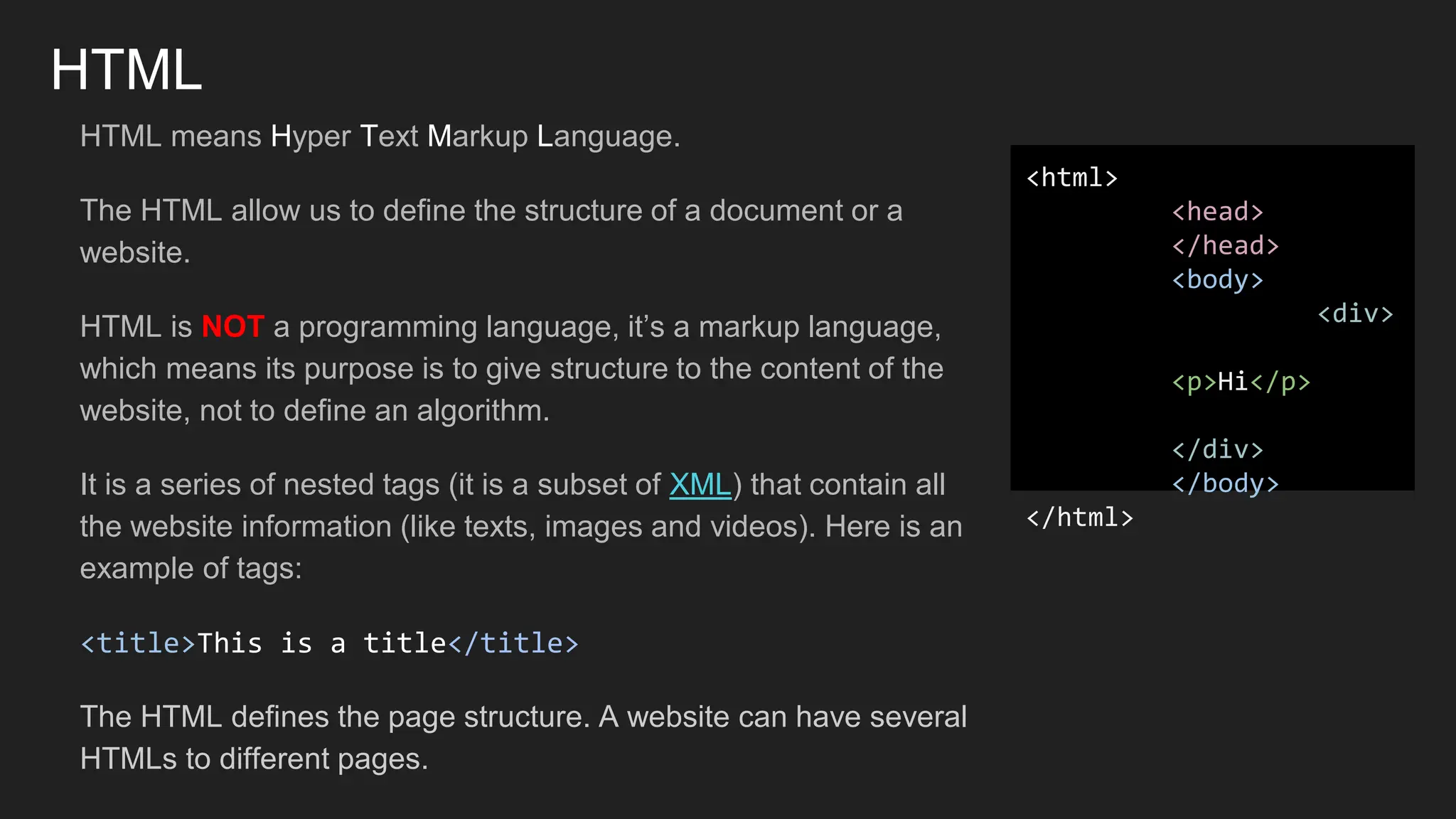Click the closing </html> tag

point(1079,518)
